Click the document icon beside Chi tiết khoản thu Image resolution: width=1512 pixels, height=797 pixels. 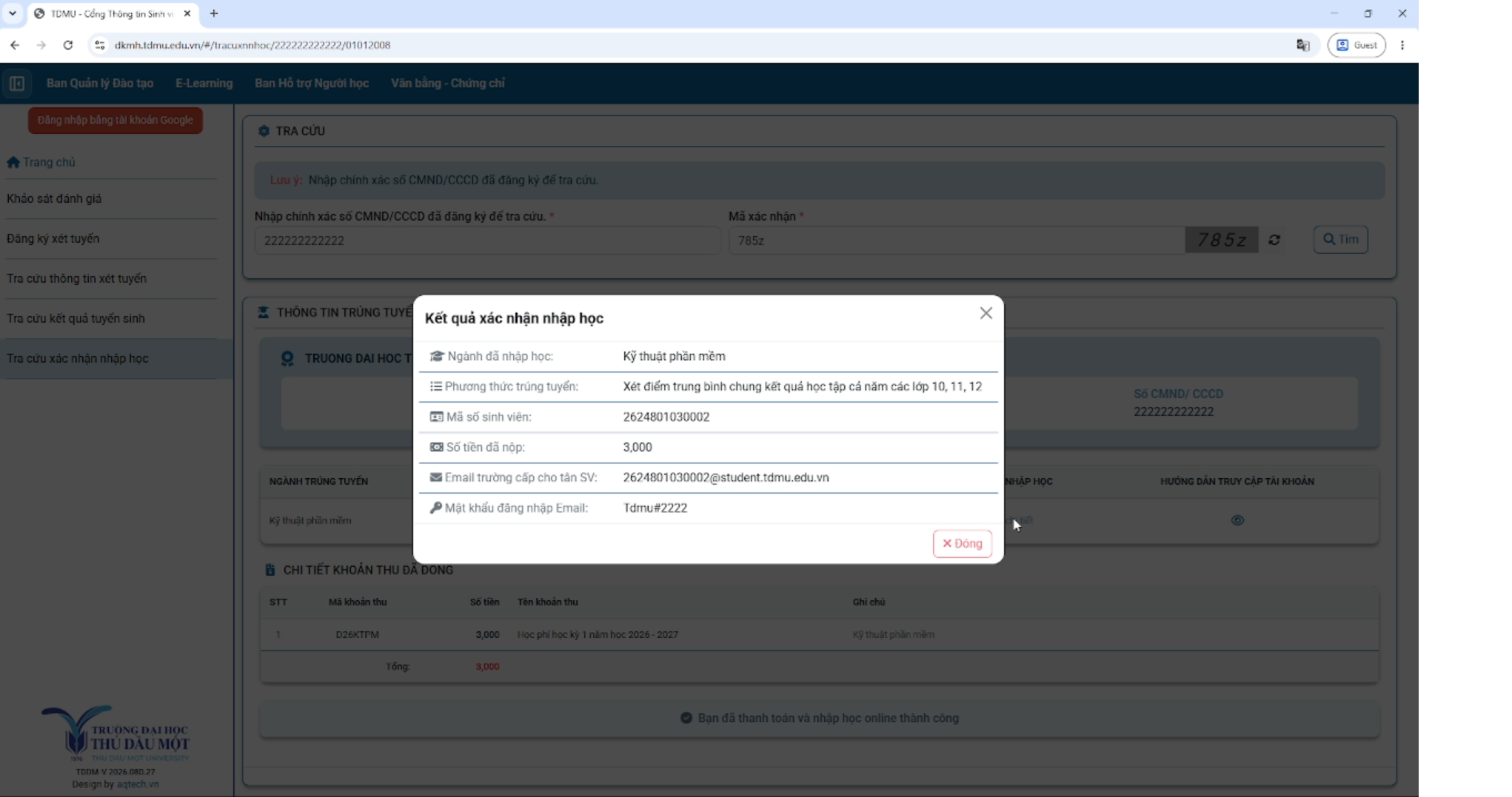270,570
